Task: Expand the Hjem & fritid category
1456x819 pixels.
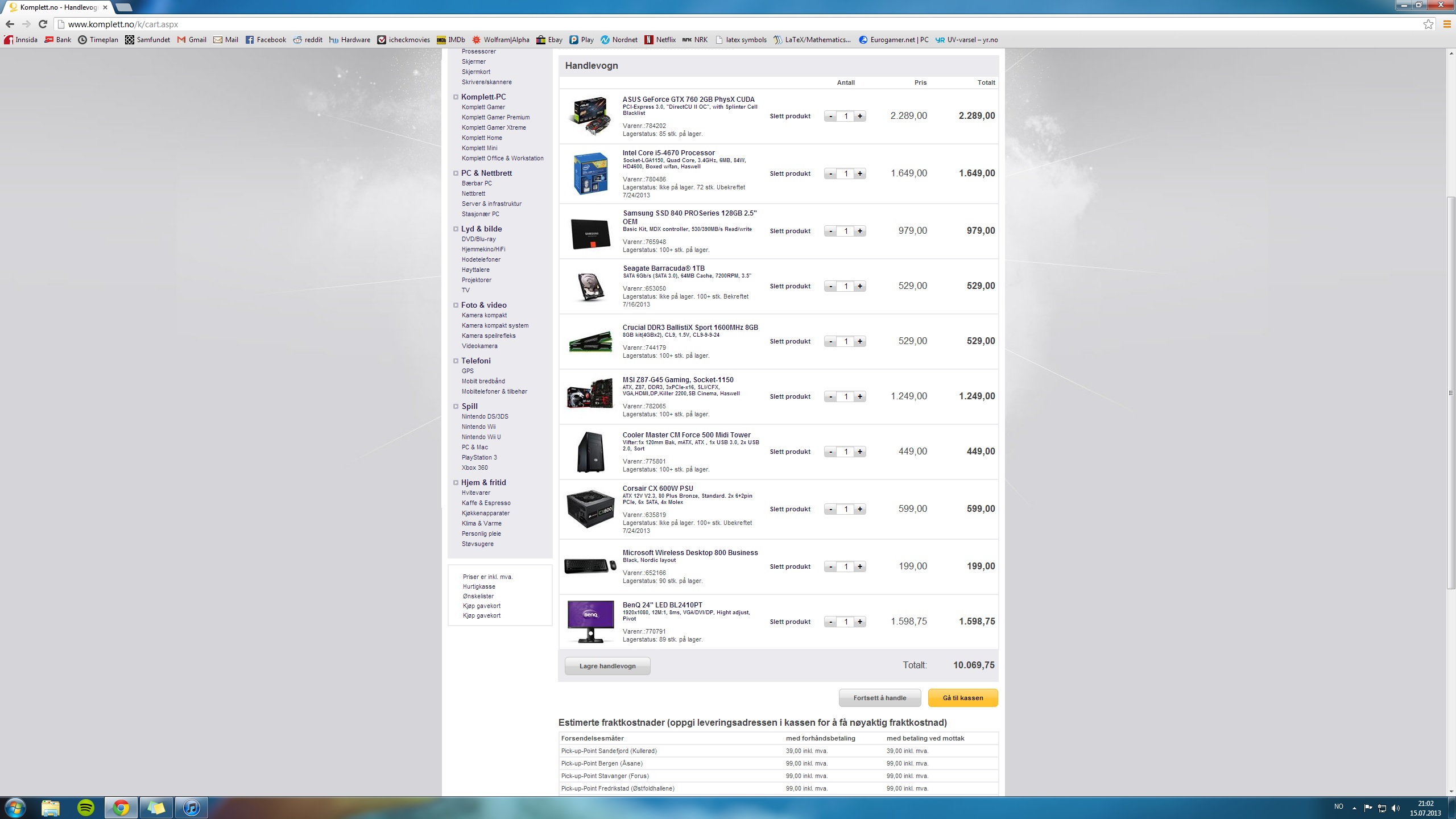Action: point(456,483)
